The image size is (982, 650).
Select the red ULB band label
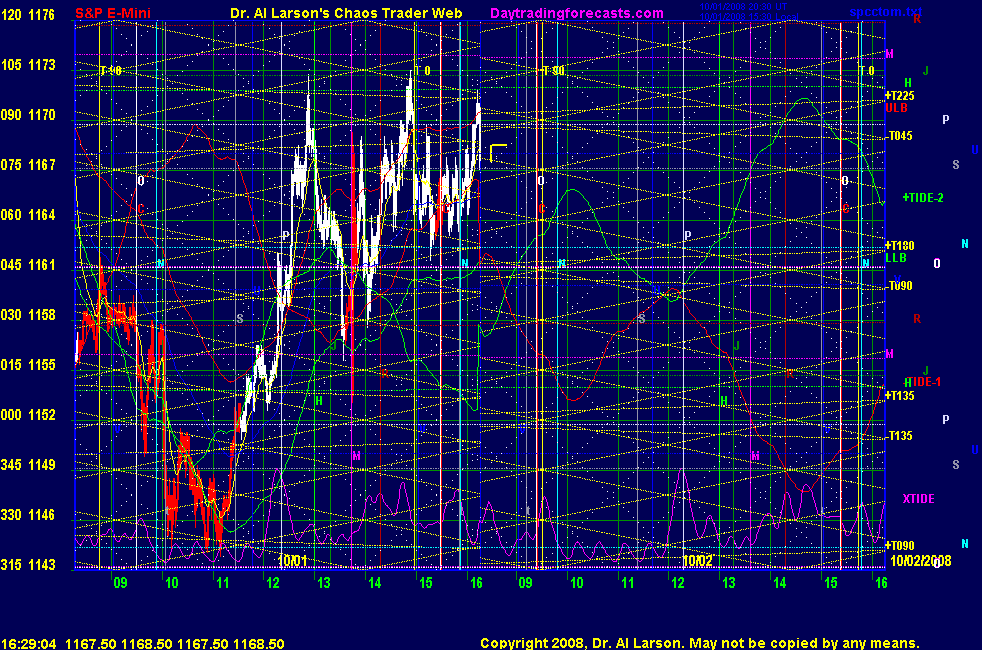(x=896, y=108)
